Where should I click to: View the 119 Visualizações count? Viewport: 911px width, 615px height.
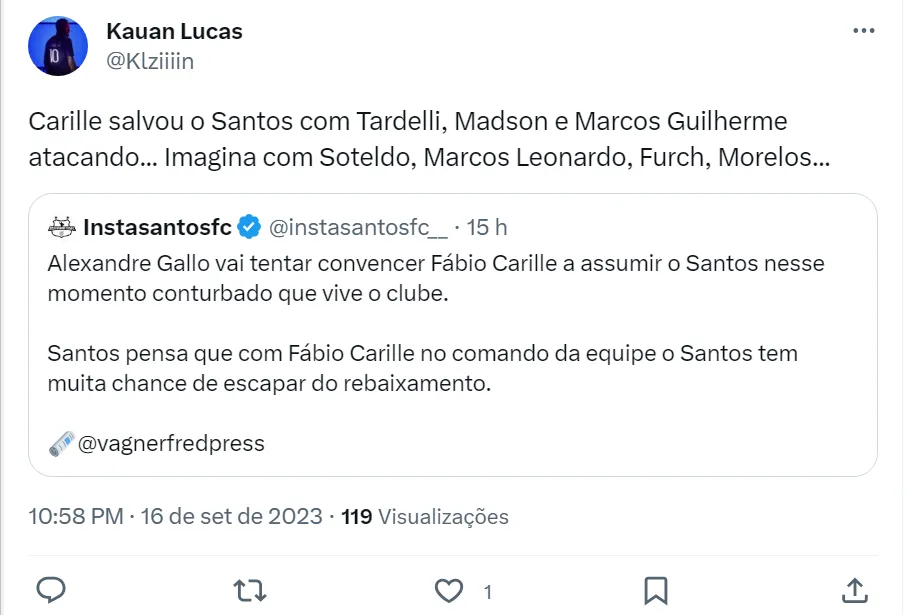click(x=425, y=517)
